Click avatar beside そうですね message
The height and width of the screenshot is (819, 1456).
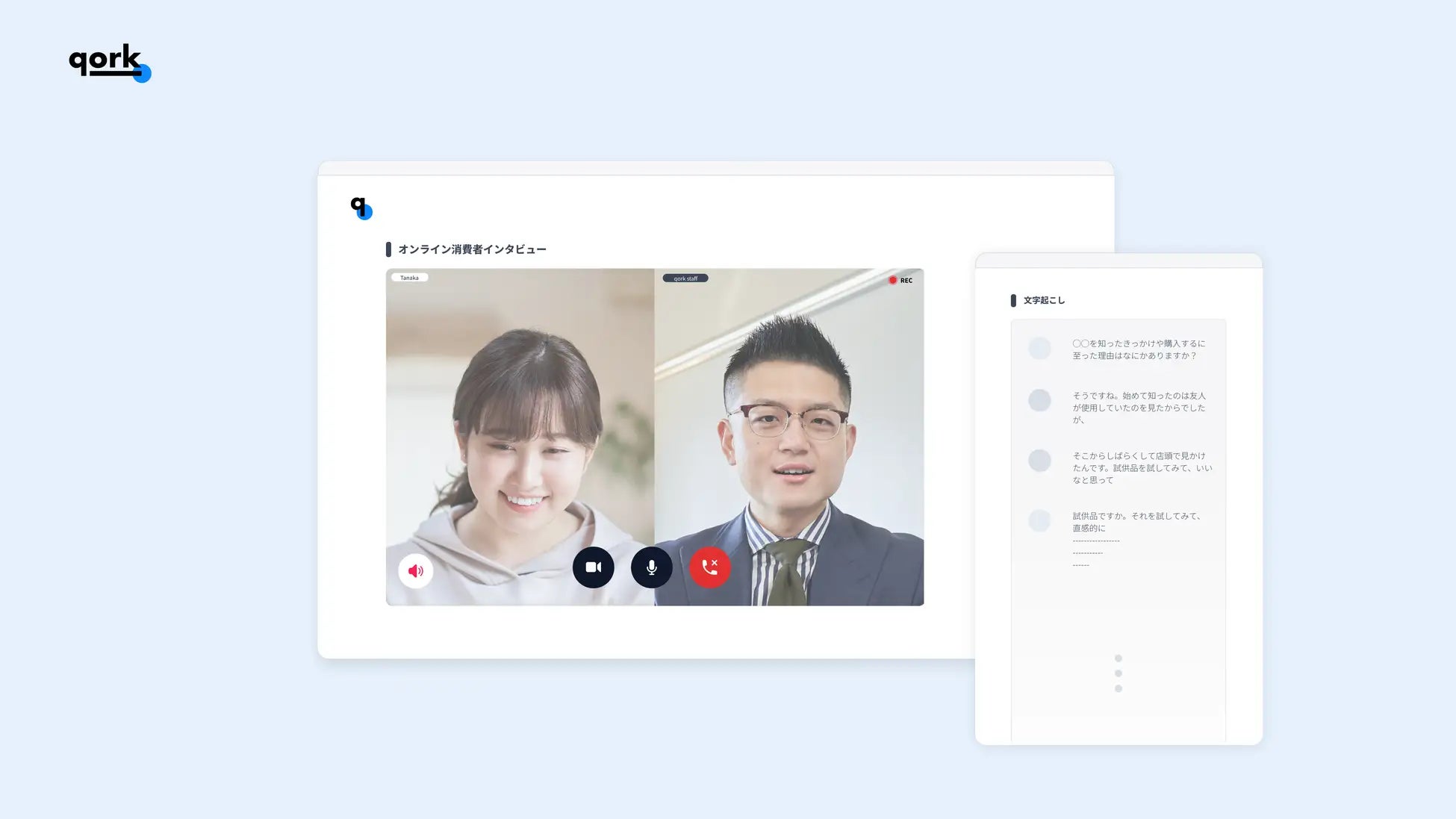(1039, 400)
